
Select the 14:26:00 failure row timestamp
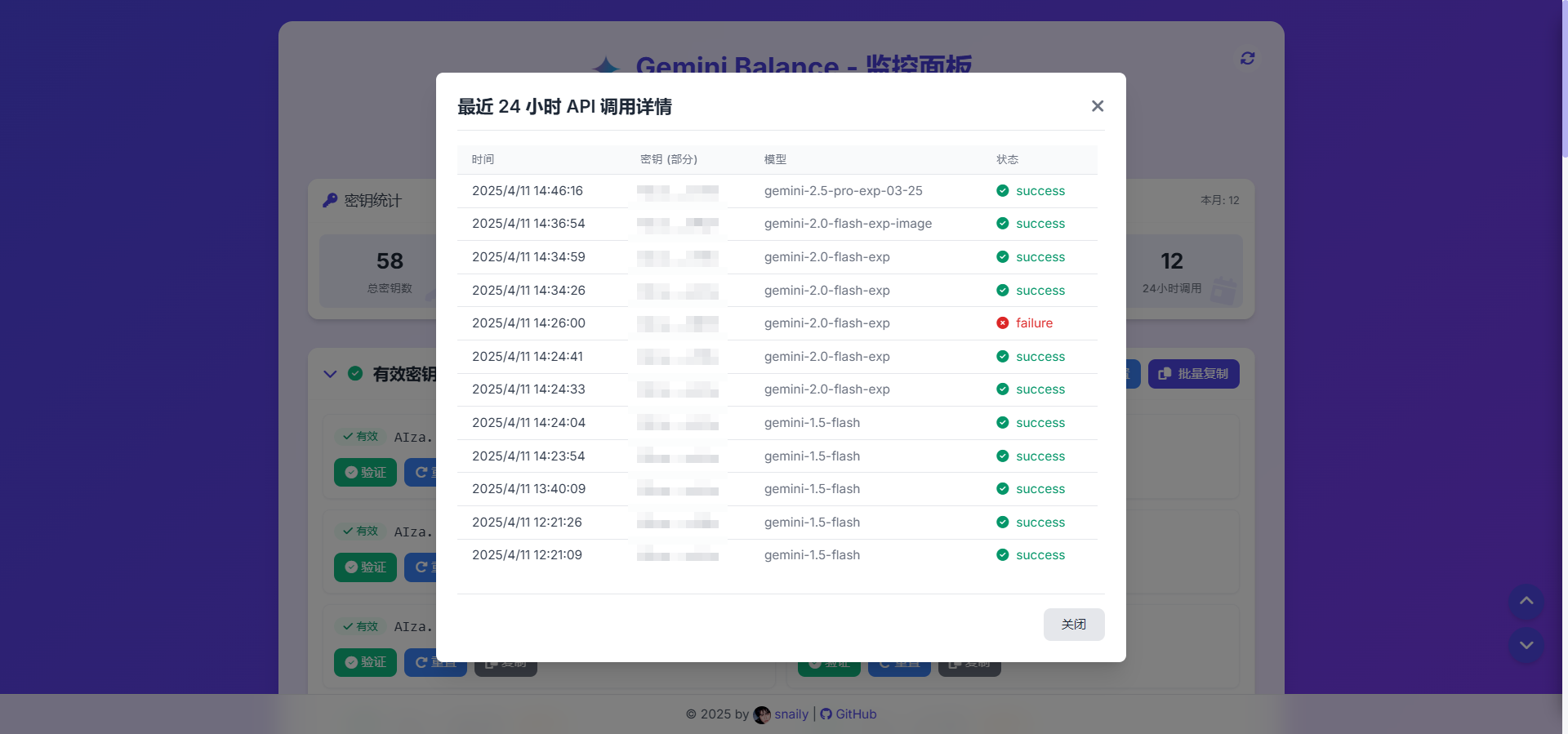528,323
